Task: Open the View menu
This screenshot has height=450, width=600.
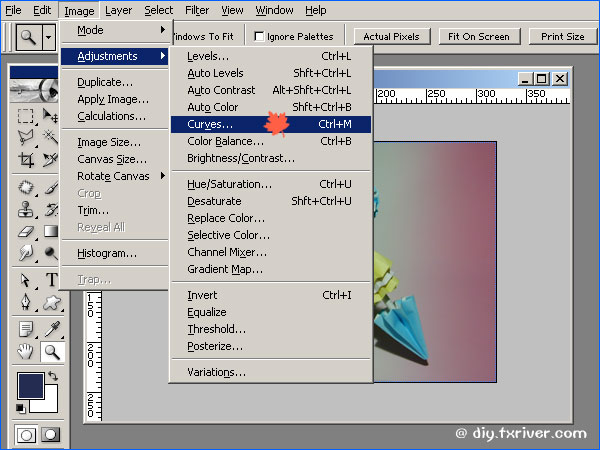Action: tap(232, 10)
